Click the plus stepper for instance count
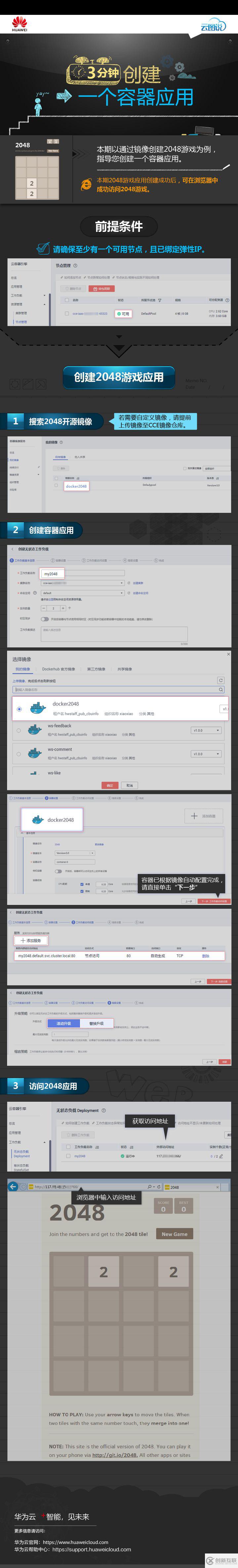 click(x=62, y=608)
